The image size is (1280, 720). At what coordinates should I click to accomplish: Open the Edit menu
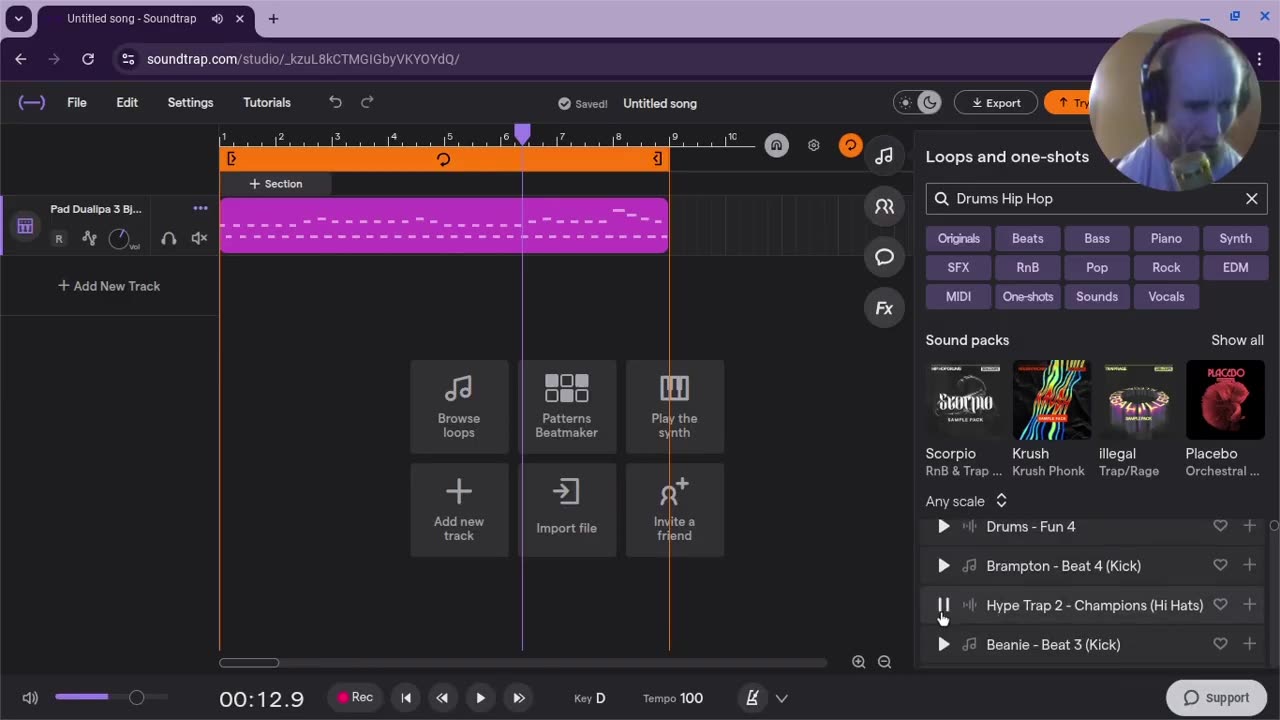[x=127, y=102]
